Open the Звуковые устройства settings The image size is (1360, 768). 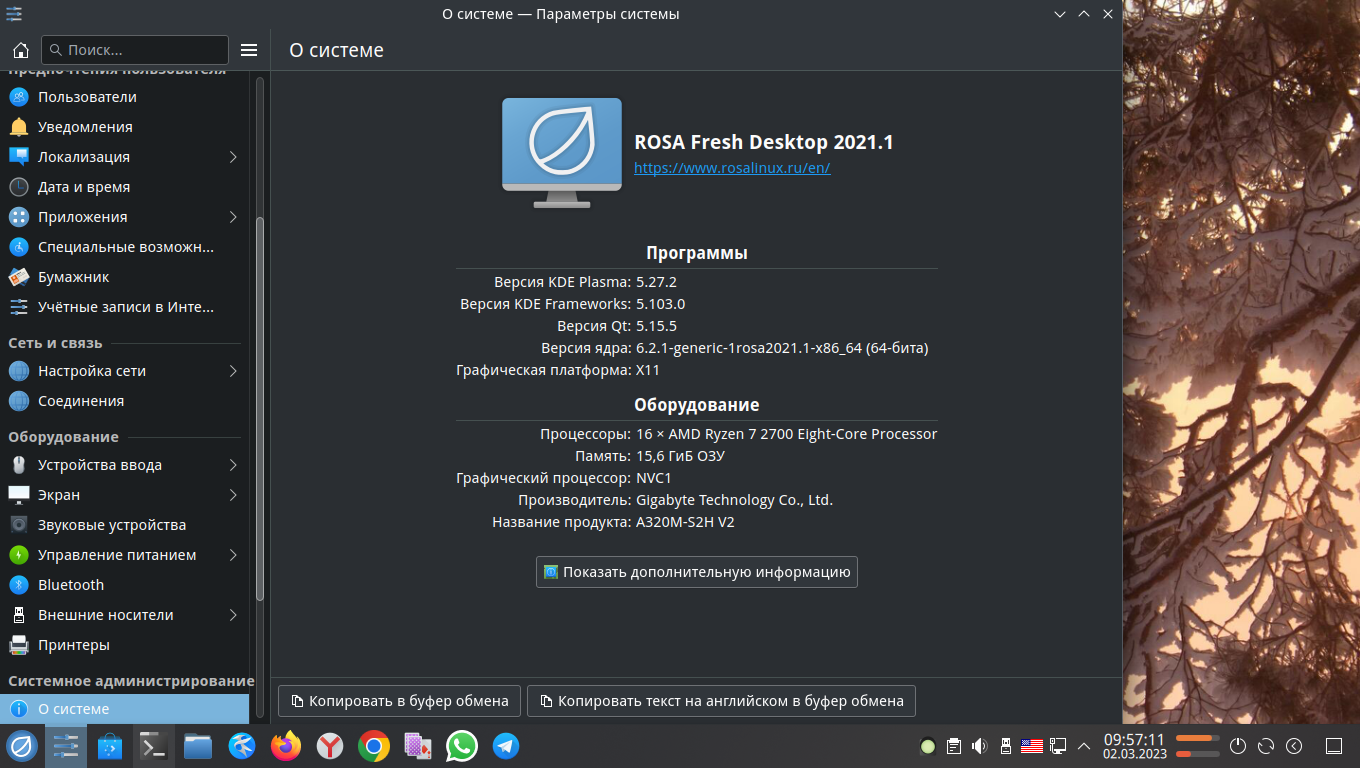[x=125, y=525]
